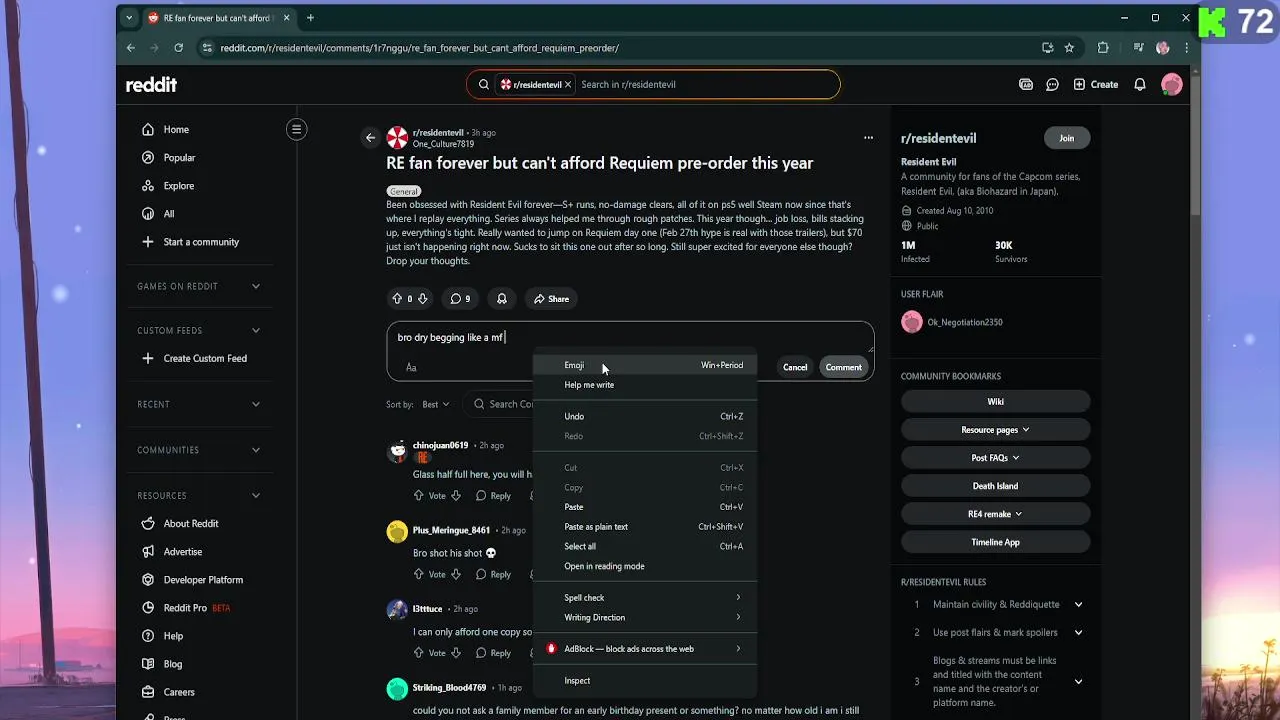Cancel the comment
Image resolution: width=1280 pixels, height=720 pixels.
pos(795,367)
